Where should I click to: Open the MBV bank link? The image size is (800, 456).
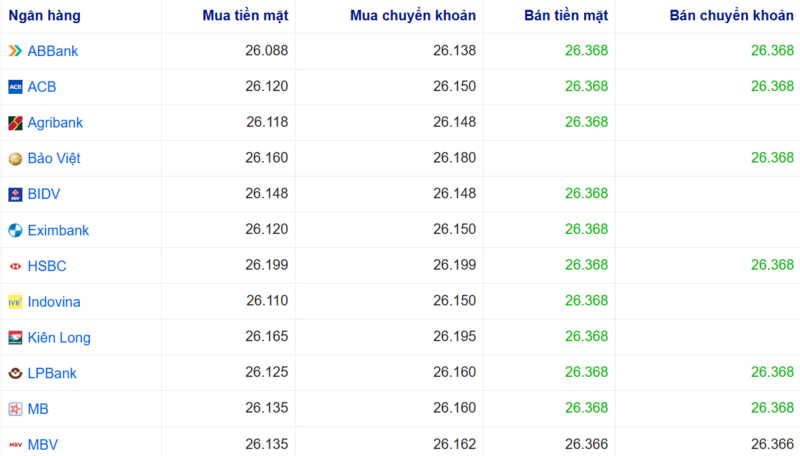43,445
